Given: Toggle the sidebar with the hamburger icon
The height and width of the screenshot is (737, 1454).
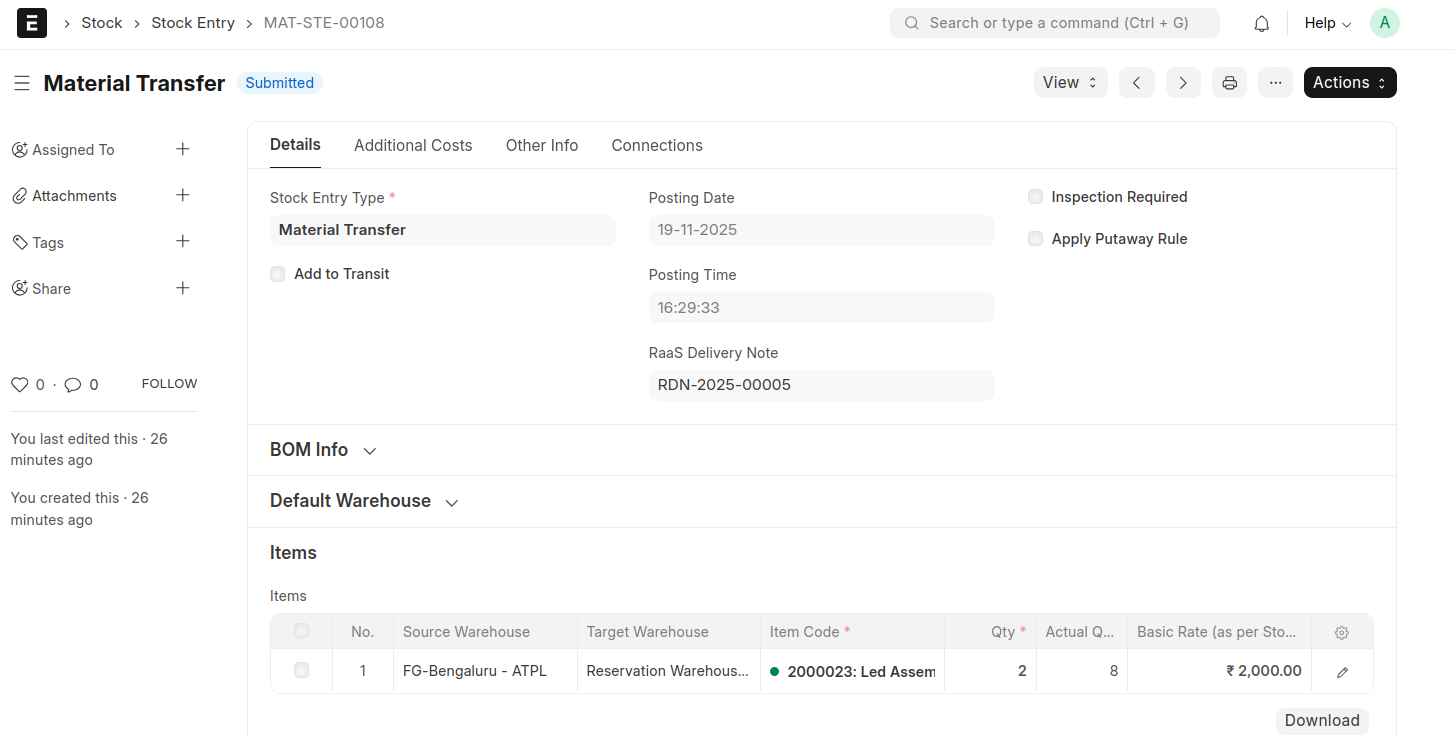Looking at the screenshot, I should pyautogui.click(x=22, y=83).
